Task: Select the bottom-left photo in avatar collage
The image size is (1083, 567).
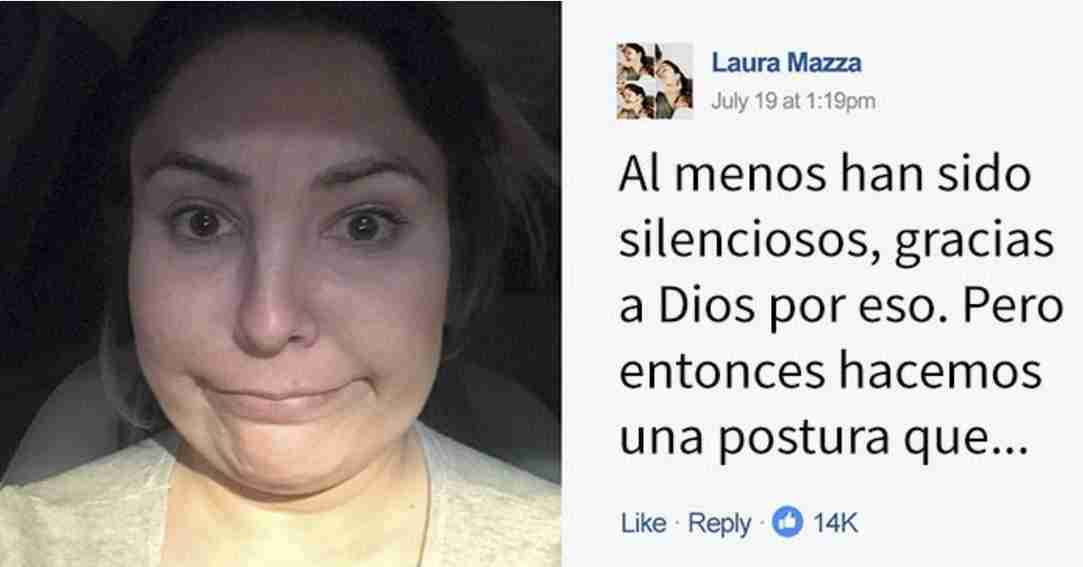Action: point(635,100)
